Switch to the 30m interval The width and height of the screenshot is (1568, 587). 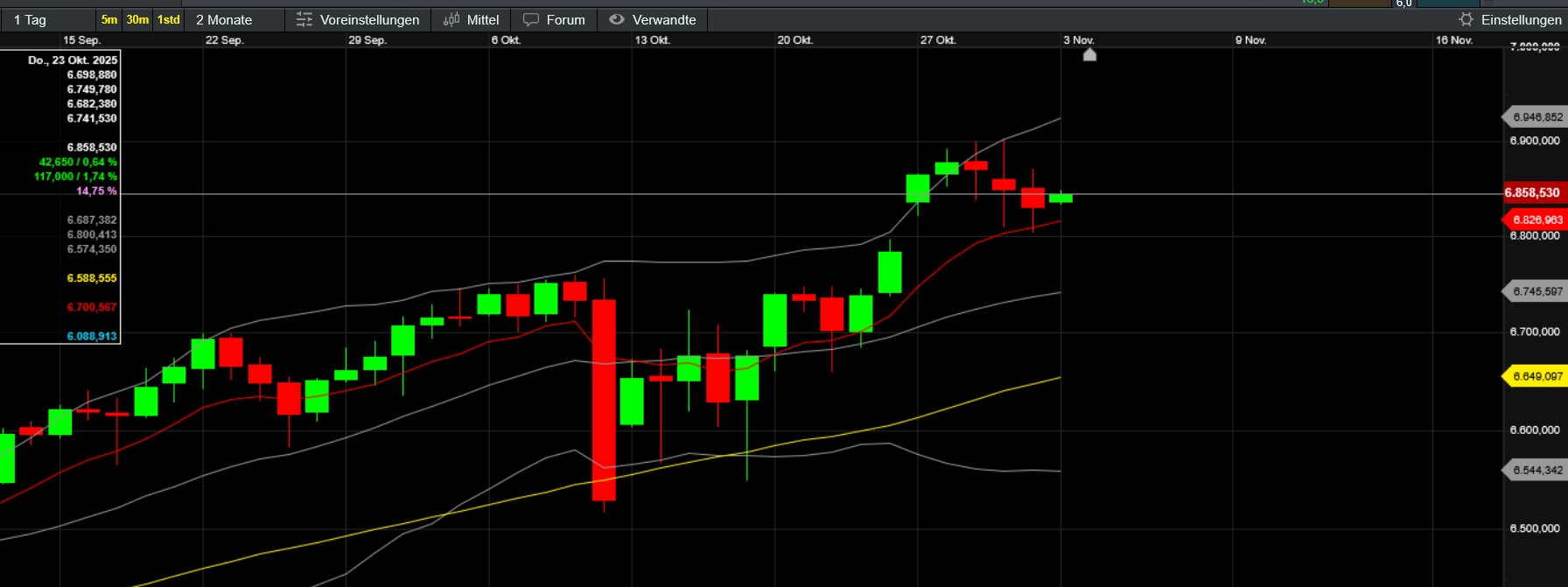137,19
